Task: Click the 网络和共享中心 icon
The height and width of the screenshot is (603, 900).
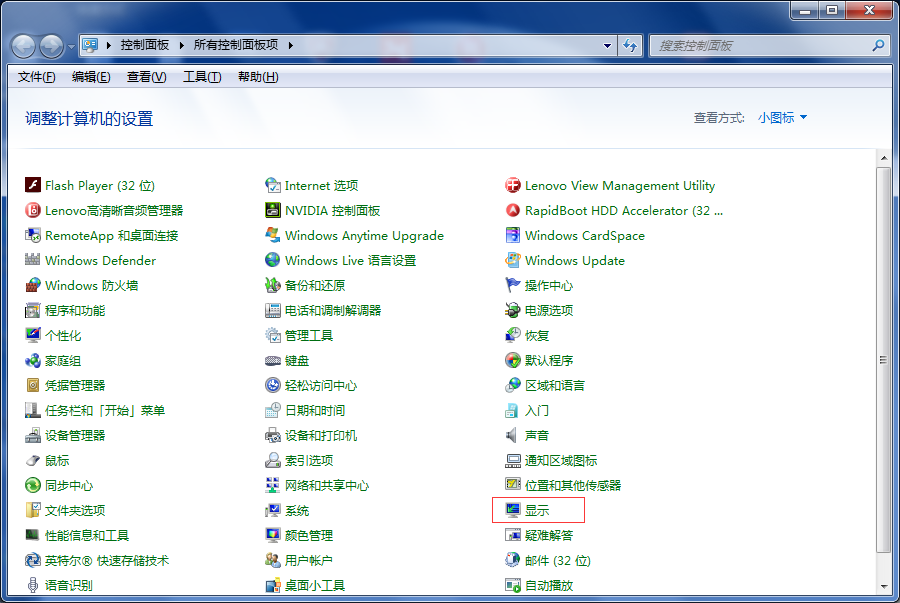Action: [273, 485]
